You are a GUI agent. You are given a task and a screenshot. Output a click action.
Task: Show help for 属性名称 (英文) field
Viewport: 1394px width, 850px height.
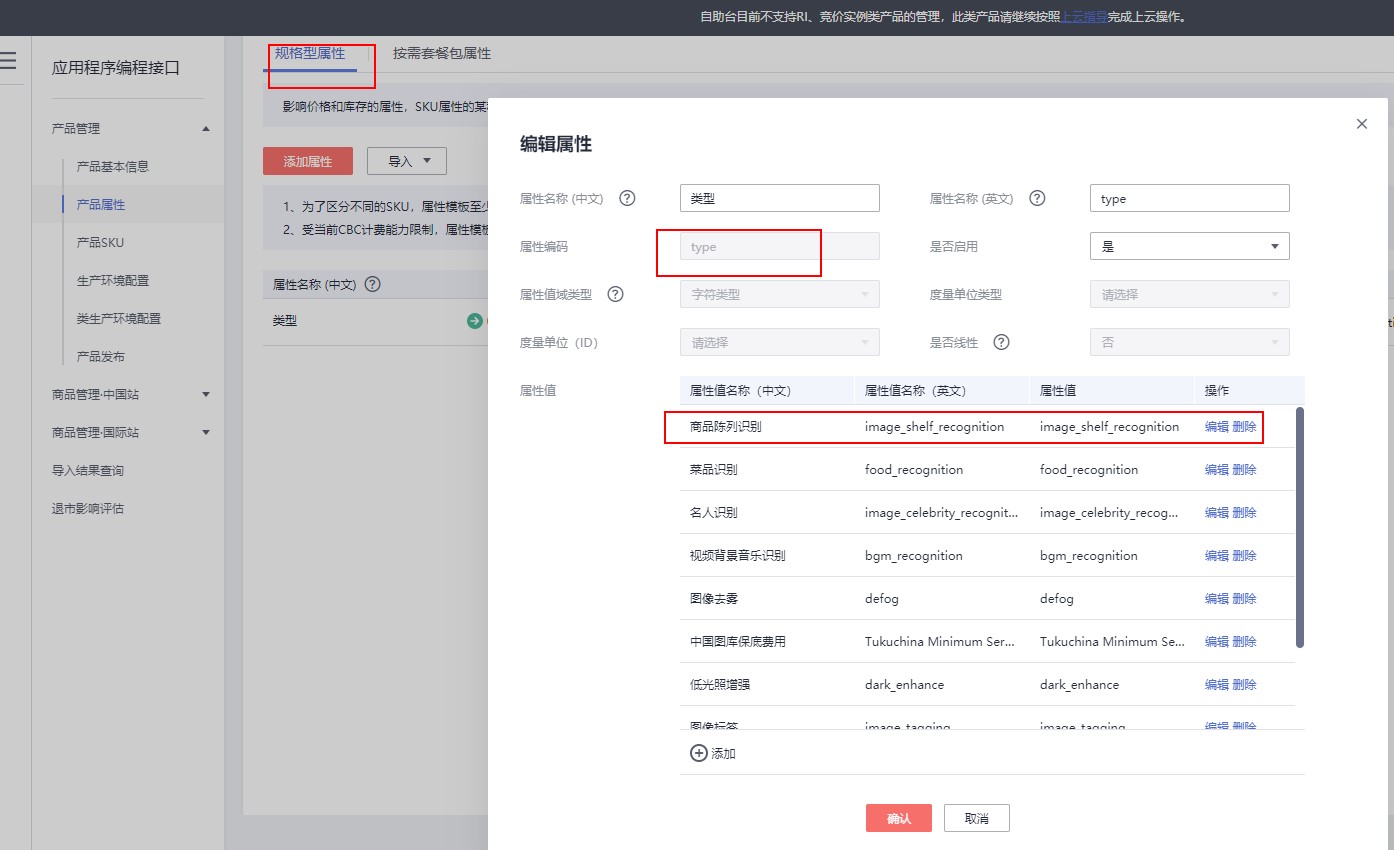click(1037, 198)
